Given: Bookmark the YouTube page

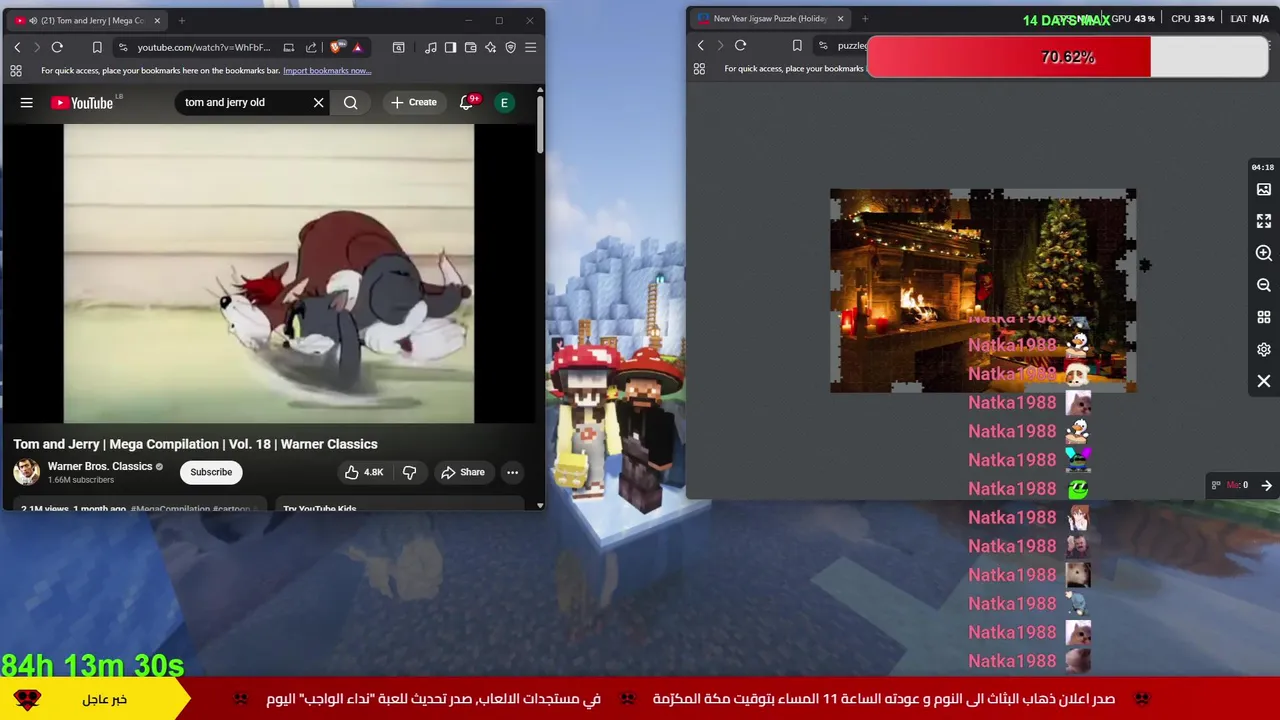Looking at the screenshot, I should coord(97,47).
